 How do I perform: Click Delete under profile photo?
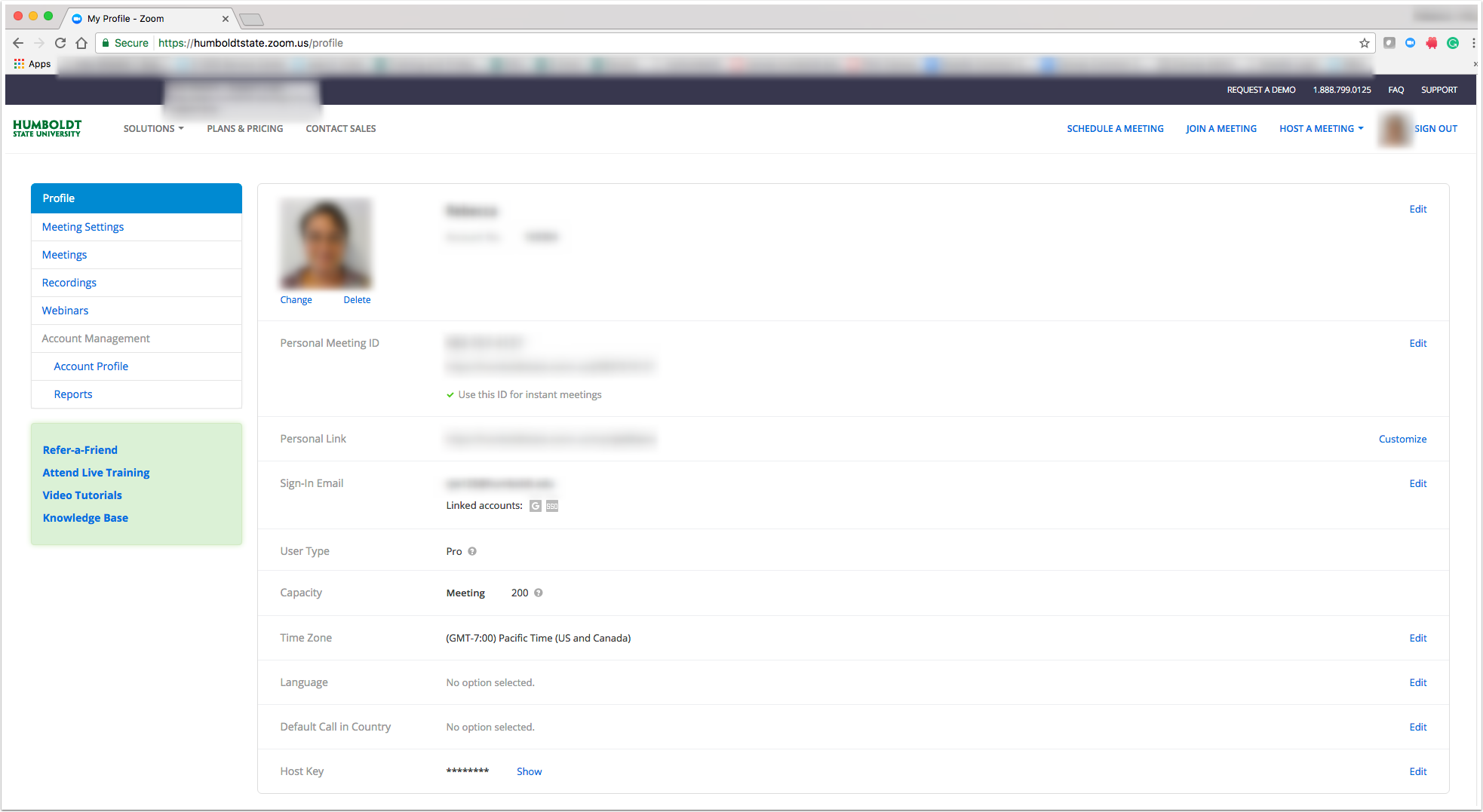coord(358,300)
